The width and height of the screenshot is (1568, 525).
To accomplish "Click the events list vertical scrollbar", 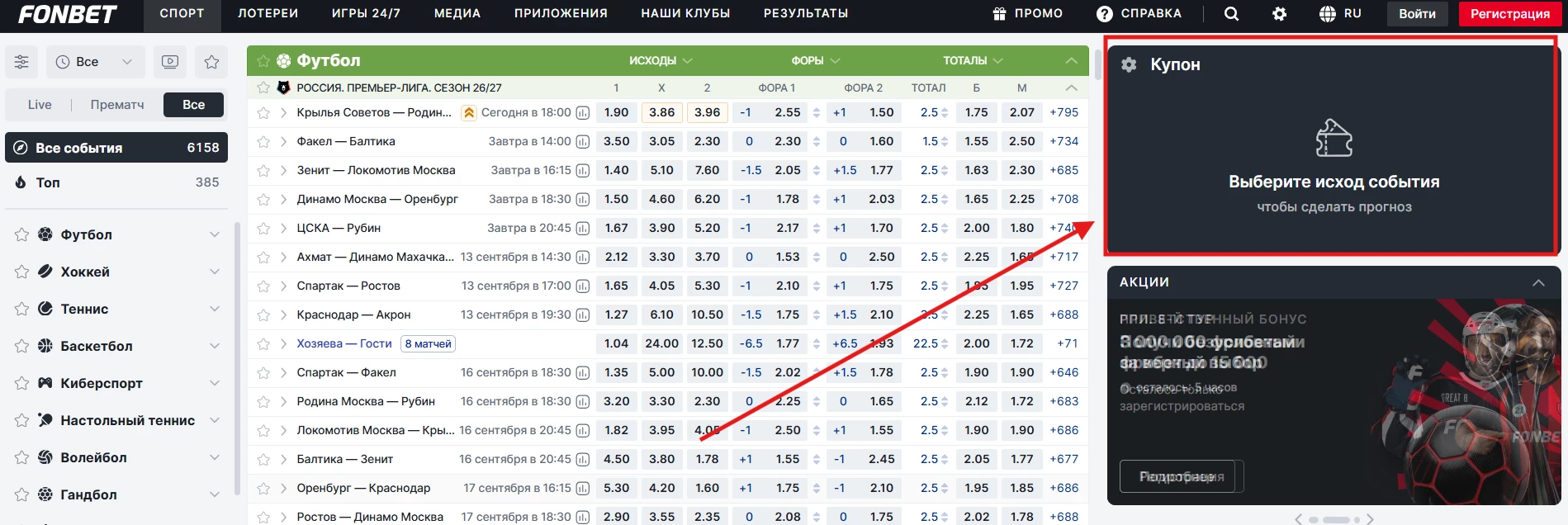I will pos(1097,64).
